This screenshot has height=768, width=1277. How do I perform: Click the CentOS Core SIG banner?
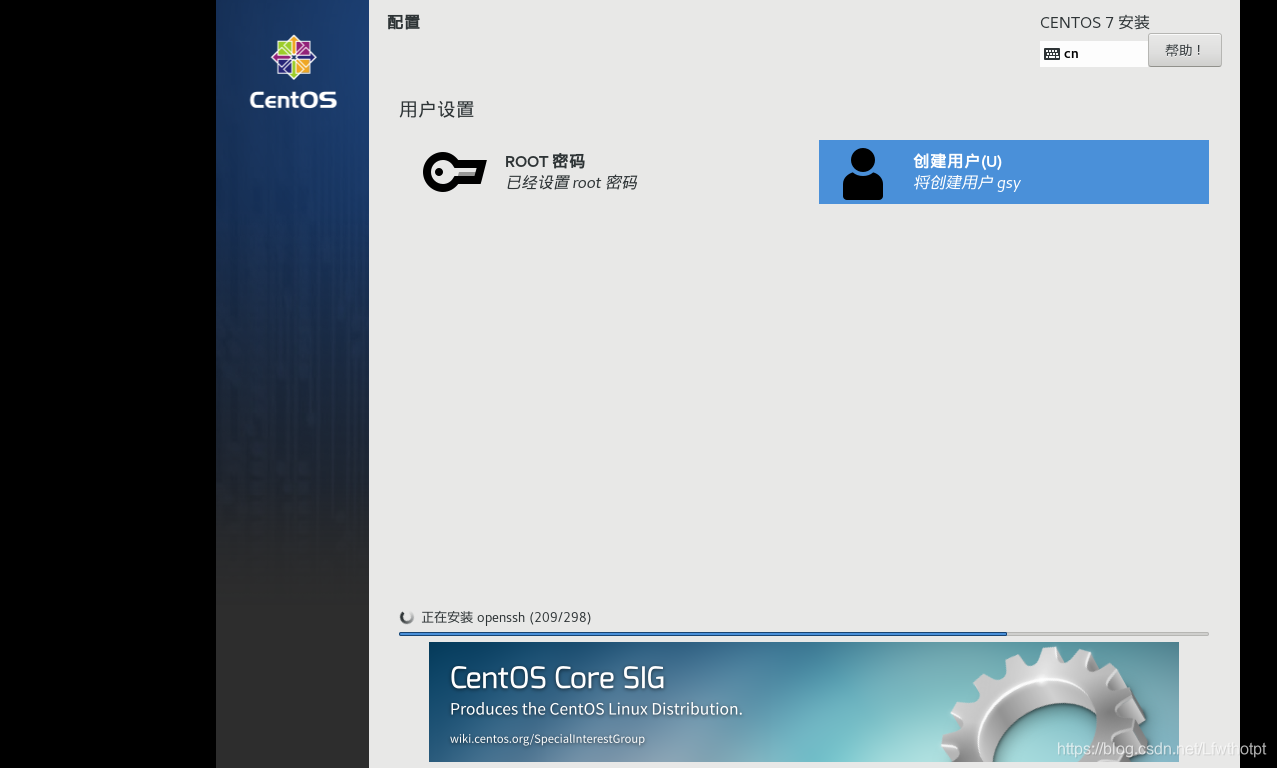[804, 702]
